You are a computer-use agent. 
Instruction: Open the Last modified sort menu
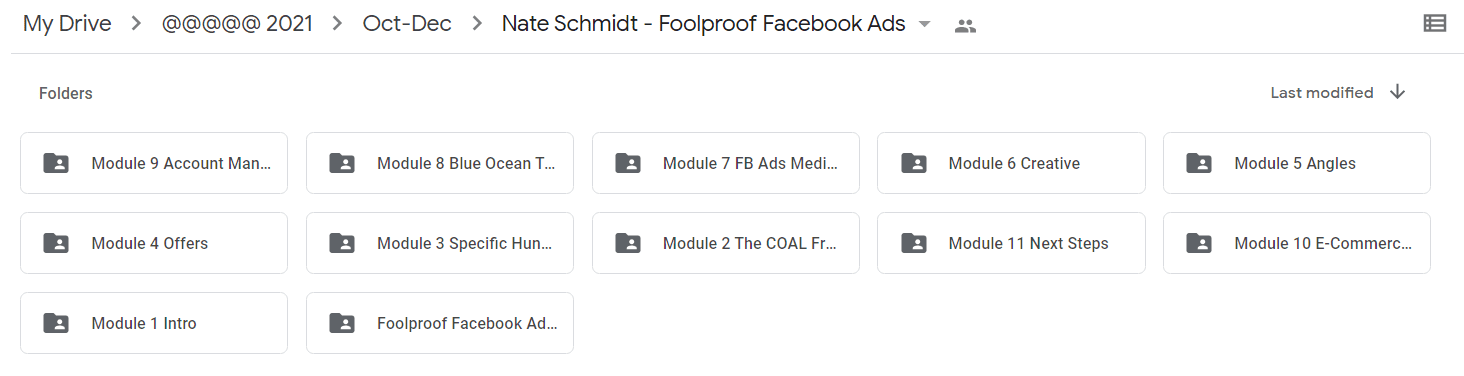point(1321,92)
